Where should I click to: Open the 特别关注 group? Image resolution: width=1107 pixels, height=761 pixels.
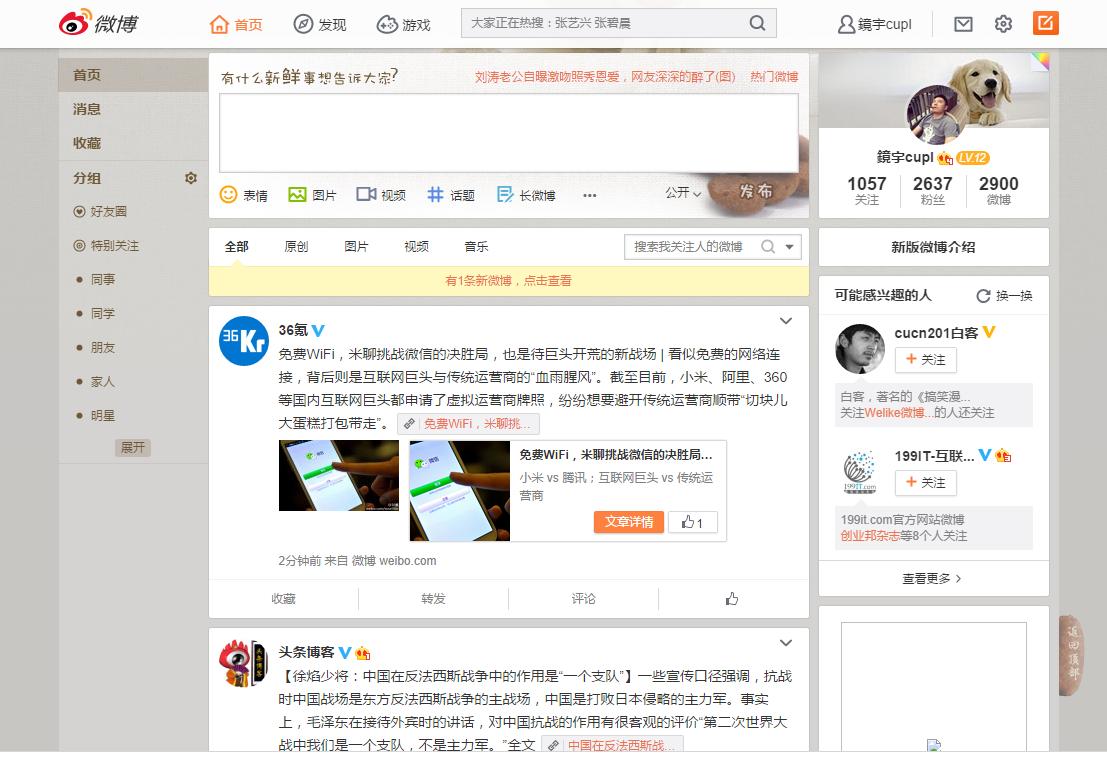click(x=106, y=246)
